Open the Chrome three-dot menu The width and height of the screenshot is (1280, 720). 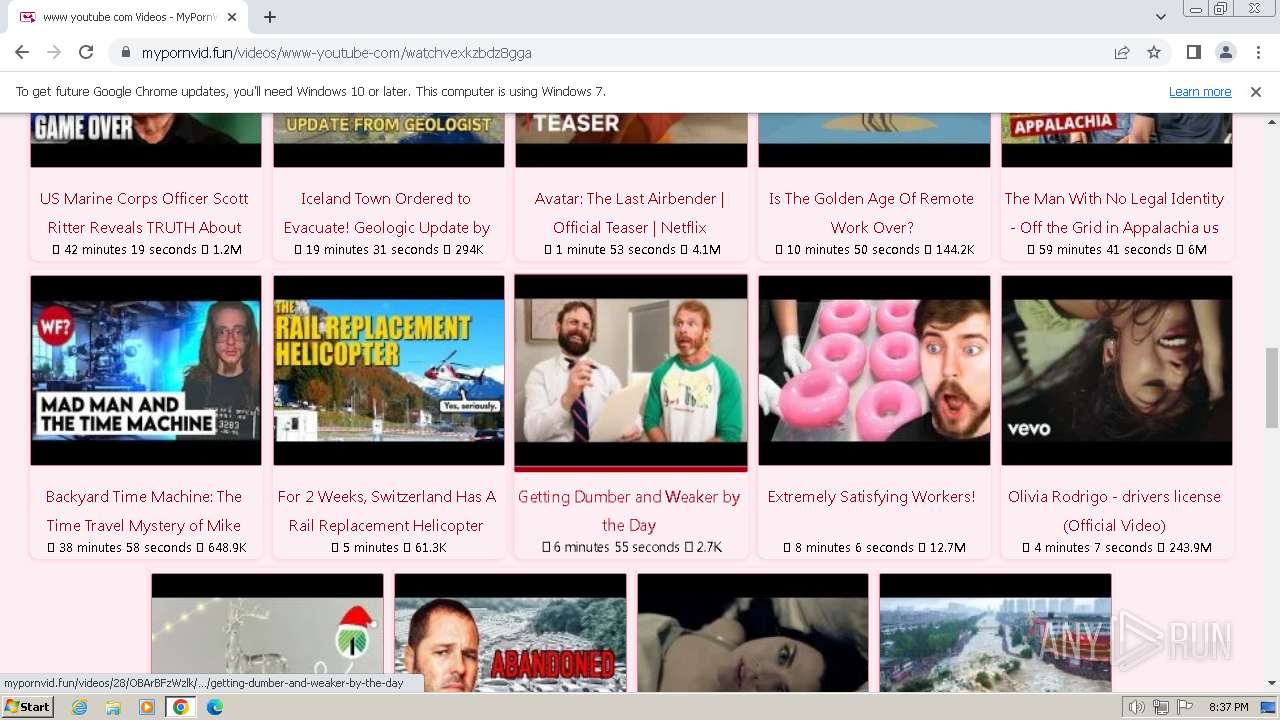tap(1258, 52)
